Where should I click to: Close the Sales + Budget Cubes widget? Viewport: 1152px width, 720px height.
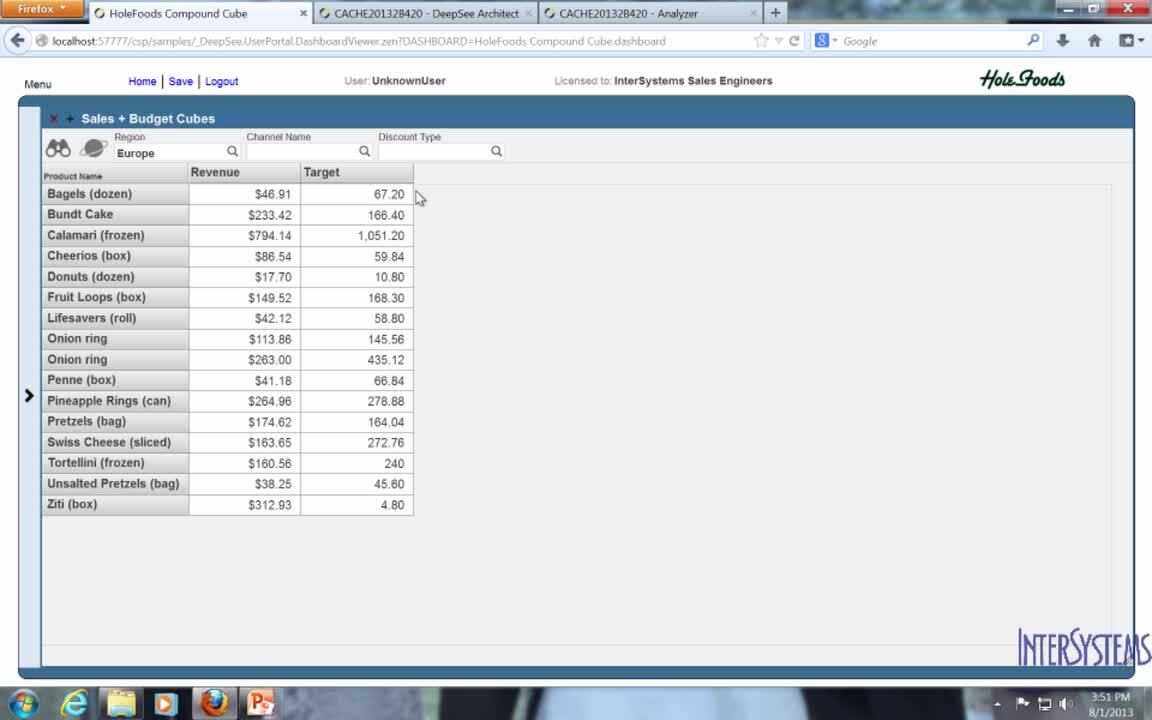point(54,119)
